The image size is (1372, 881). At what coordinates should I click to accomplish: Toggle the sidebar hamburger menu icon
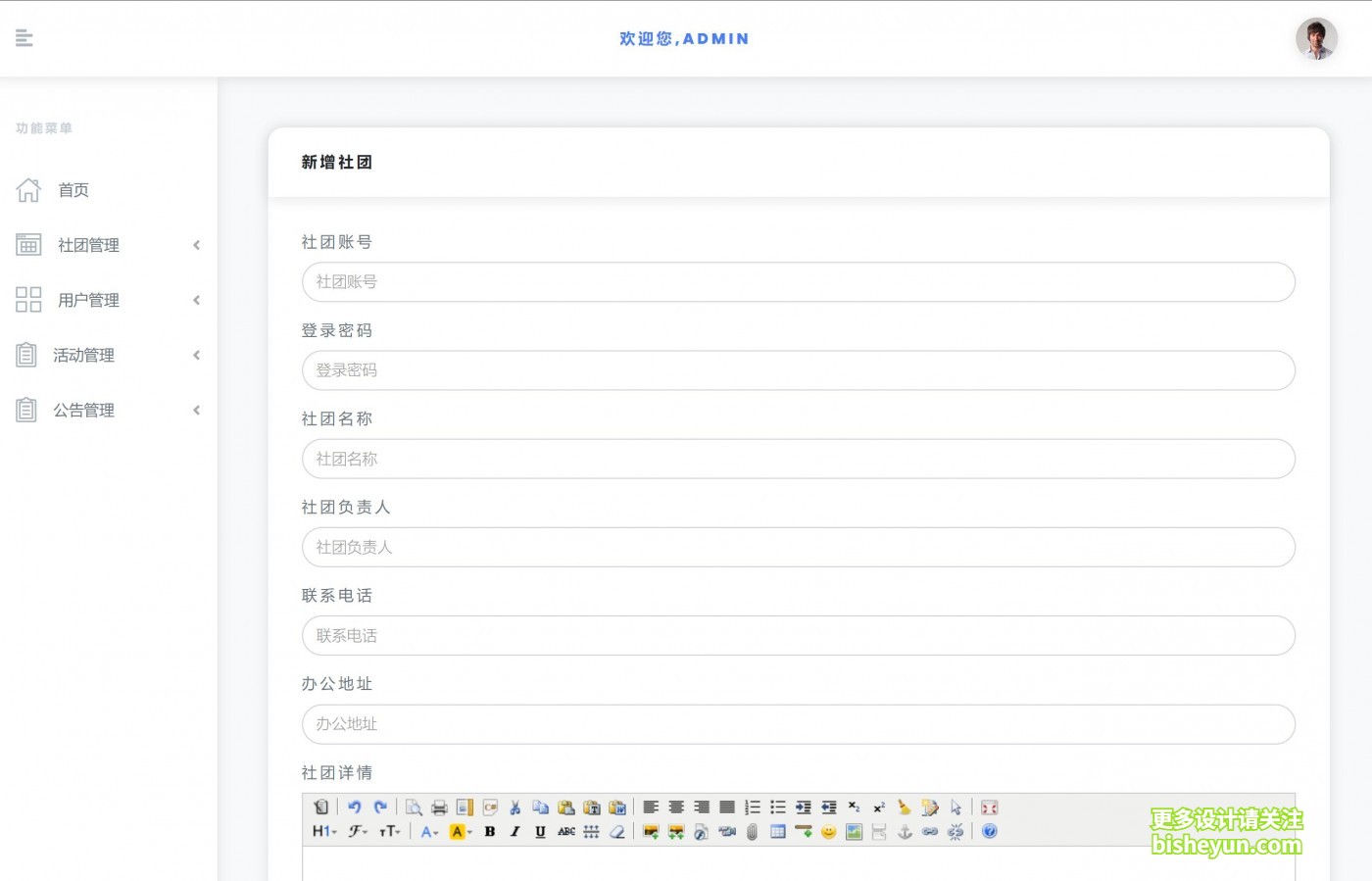[x=24, y=38]
